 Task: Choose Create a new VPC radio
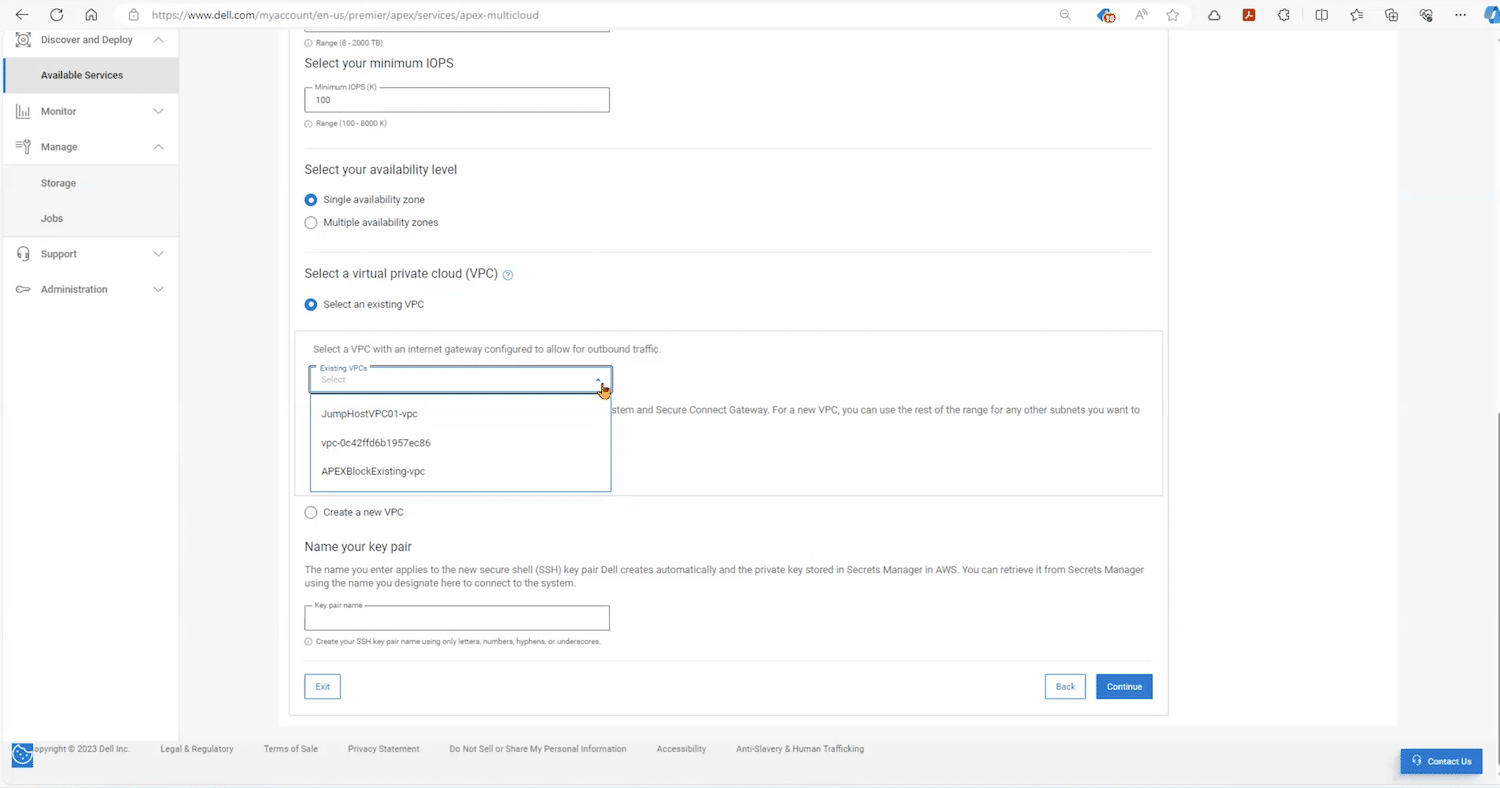coord(311,512)
